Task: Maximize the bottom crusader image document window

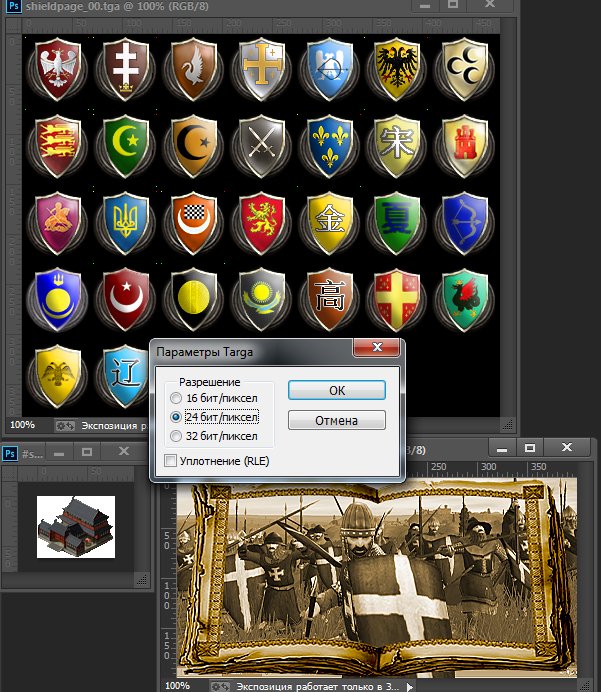Action: (530, 448)
